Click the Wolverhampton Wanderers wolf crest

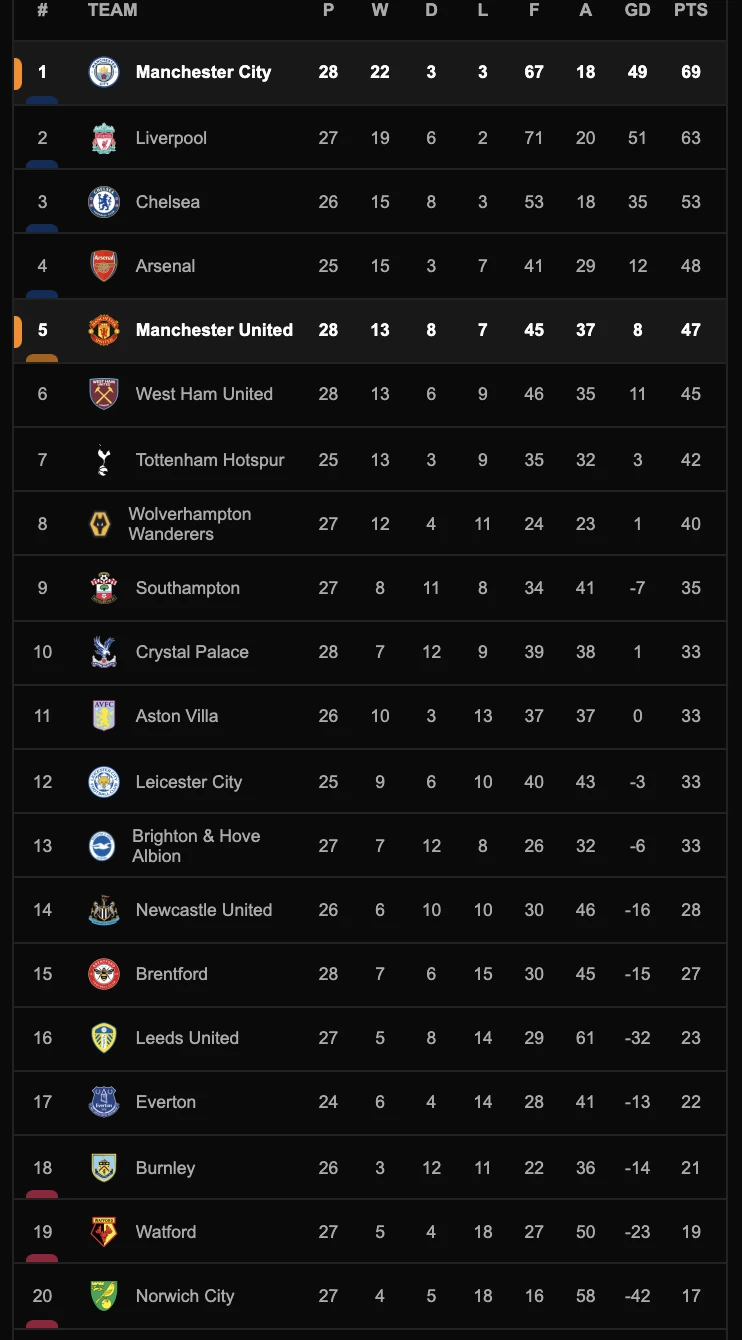point(100,524)
